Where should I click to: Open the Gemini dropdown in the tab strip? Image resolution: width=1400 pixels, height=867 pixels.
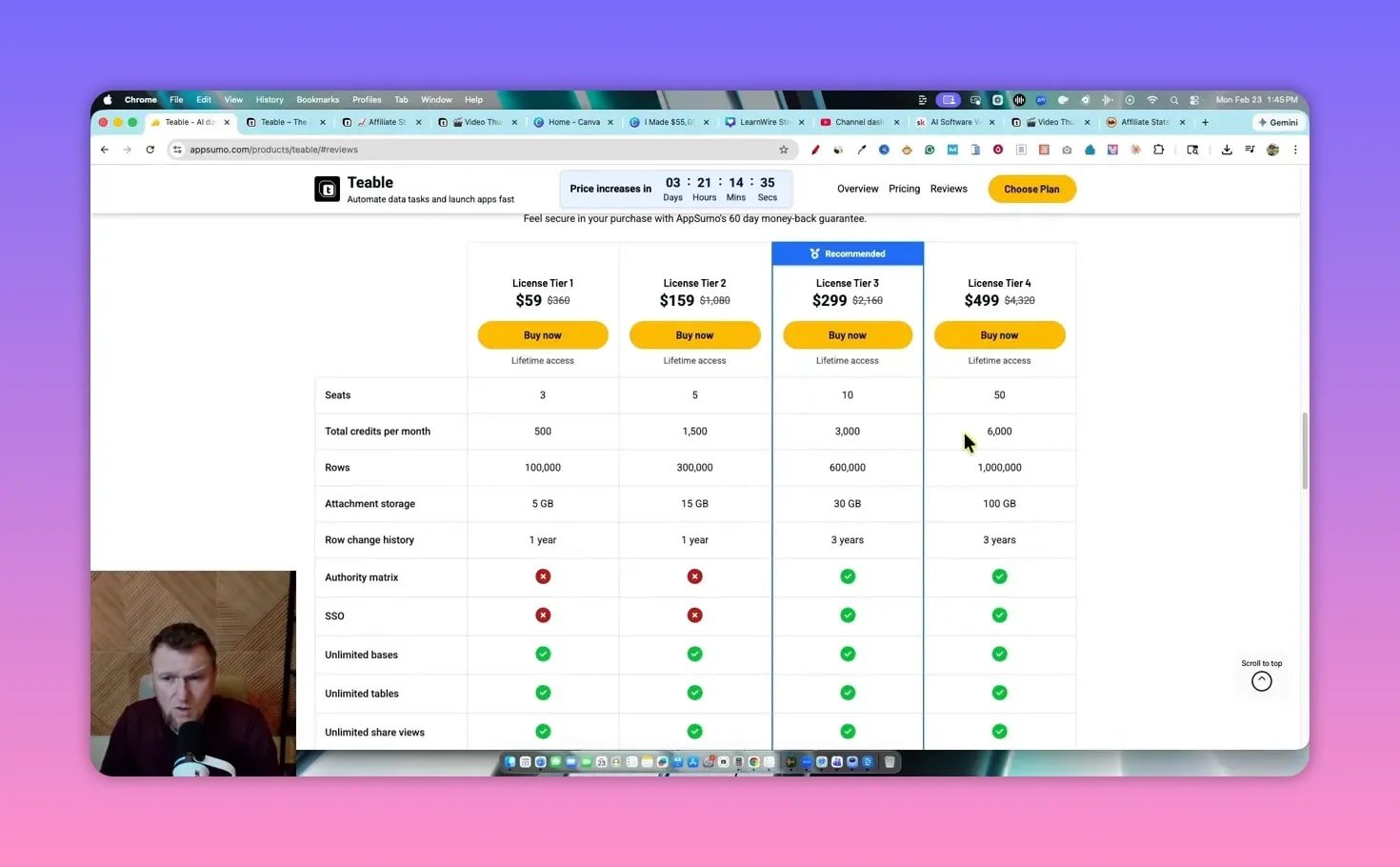(1279, 122)
